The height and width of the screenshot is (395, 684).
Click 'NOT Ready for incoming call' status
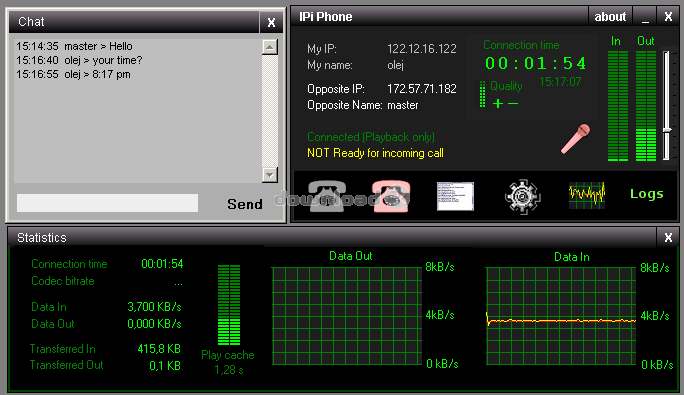pos(375,153)
